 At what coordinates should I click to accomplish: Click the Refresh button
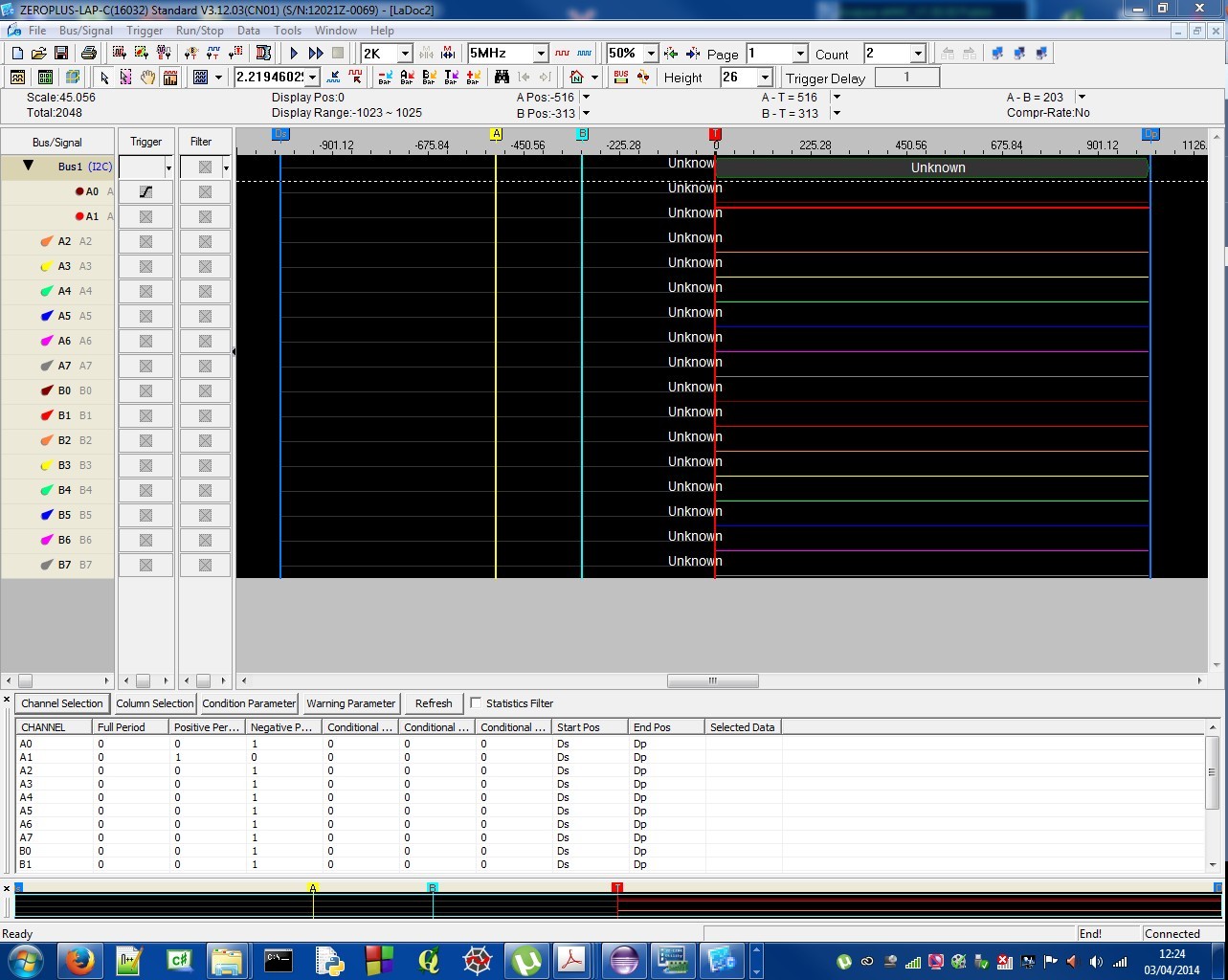coord(434,703)
